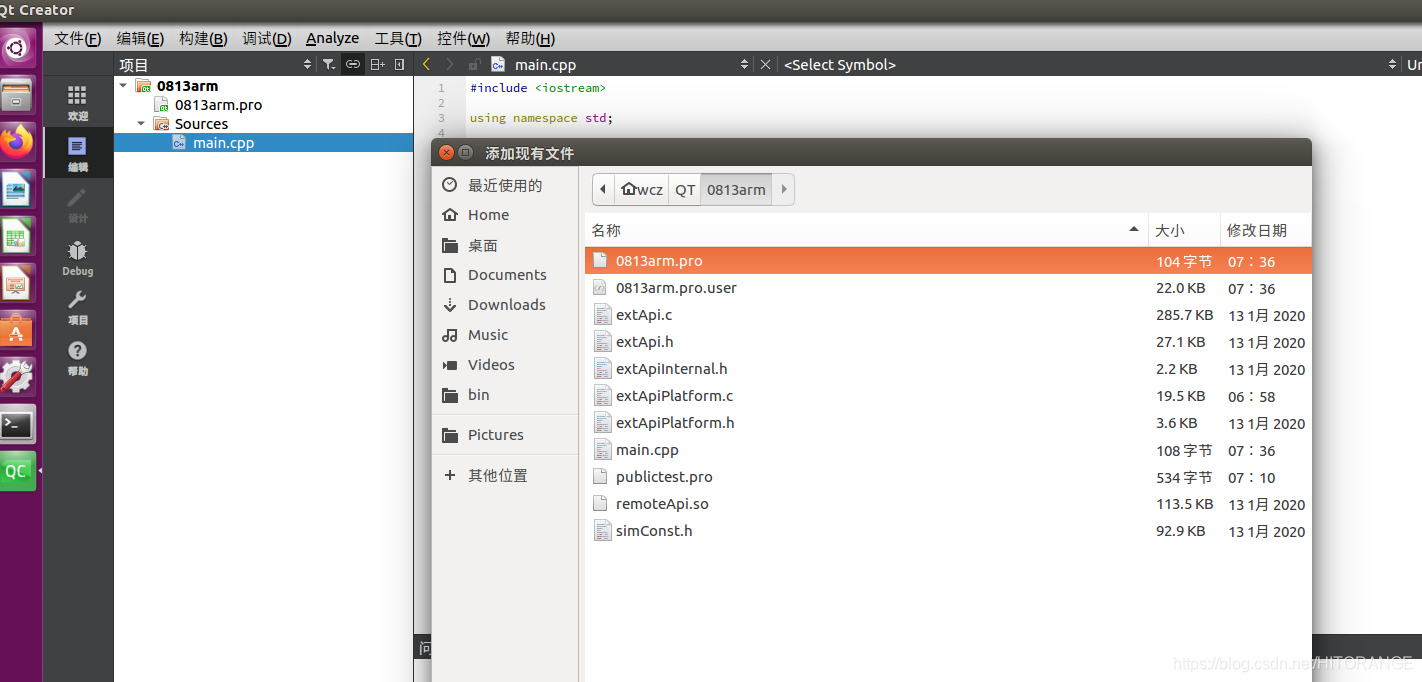Open the 帮助 (Help) mode in sidebar
The height and width of the screenshot is (682, 1422).
point(77,358)
